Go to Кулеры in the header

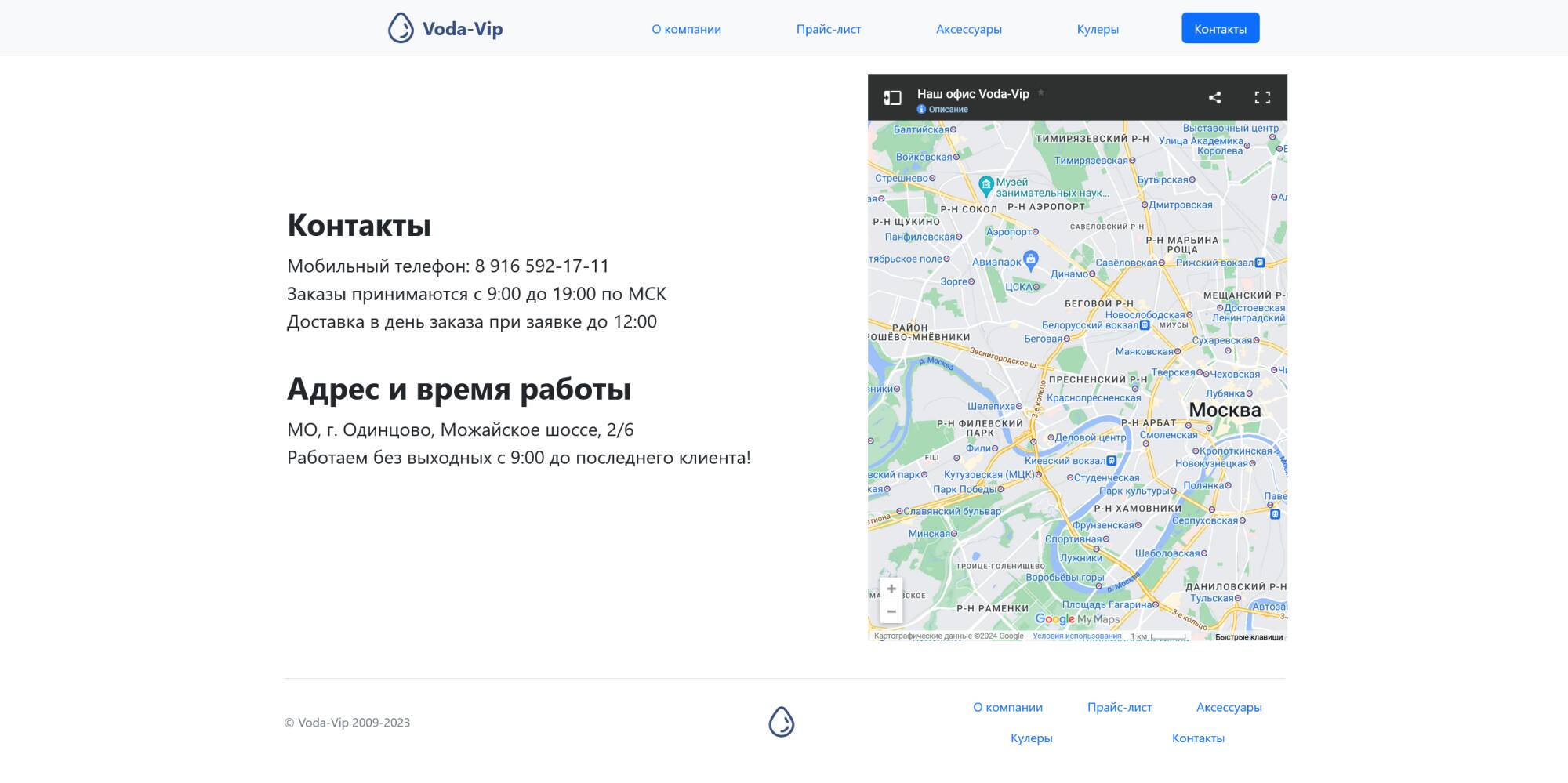click(x=1098, y=29)
